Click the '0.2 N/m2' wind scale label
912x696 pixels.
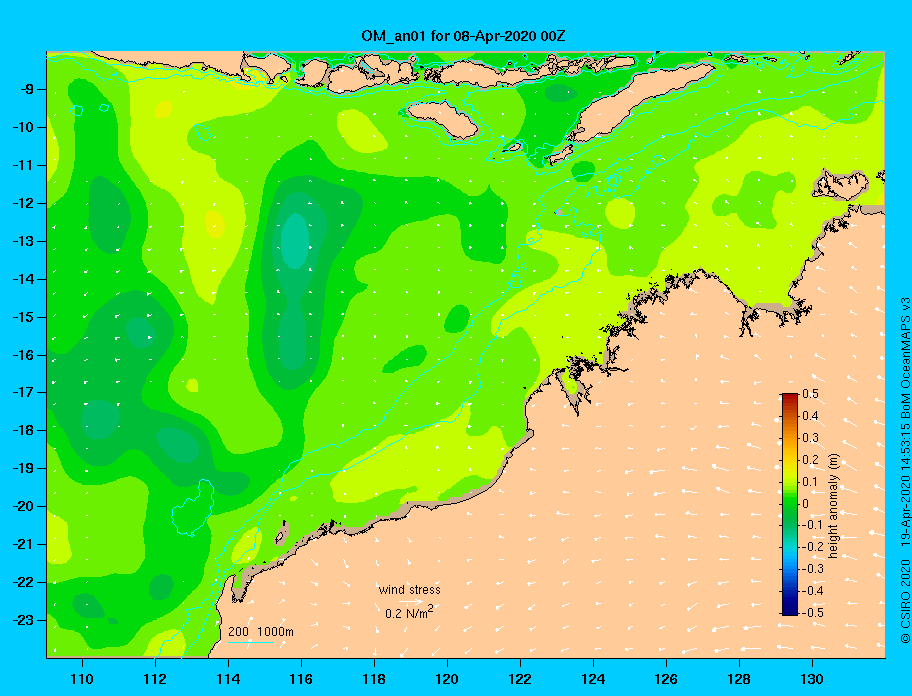409,612
